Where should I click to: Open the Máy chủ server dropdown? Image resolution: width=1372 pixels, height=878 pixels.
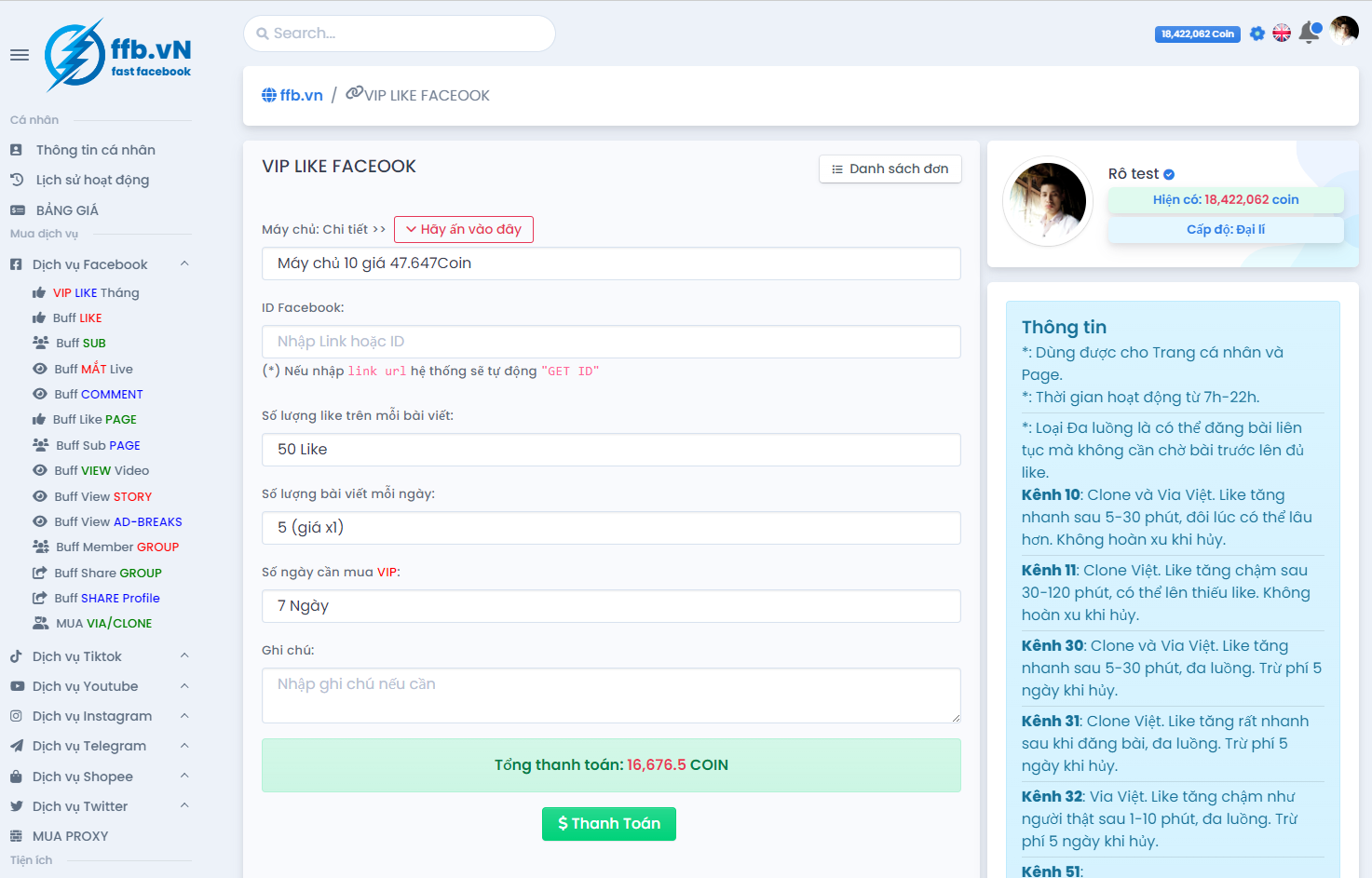(x=611, y=263)
